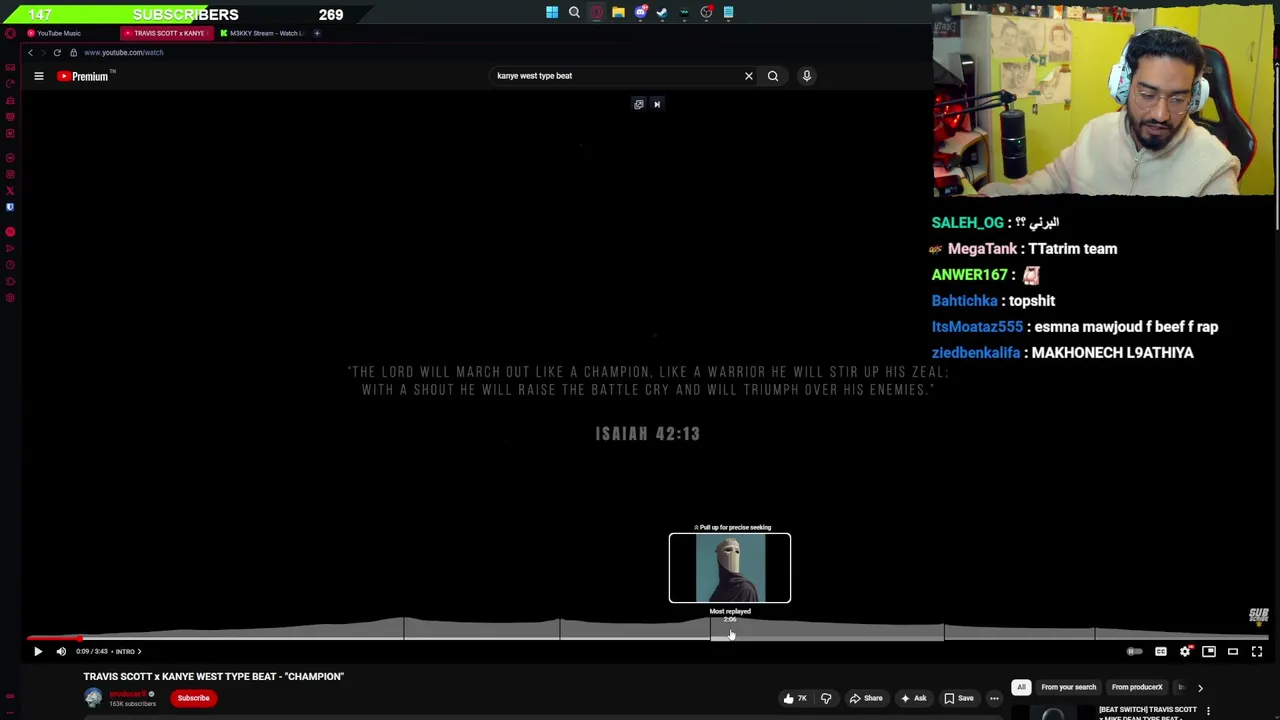Screen dimensions: 1280x720
Task: Click the picture-in-picture icon above the video
Action: pyautogui.click(x=639, y=104)
